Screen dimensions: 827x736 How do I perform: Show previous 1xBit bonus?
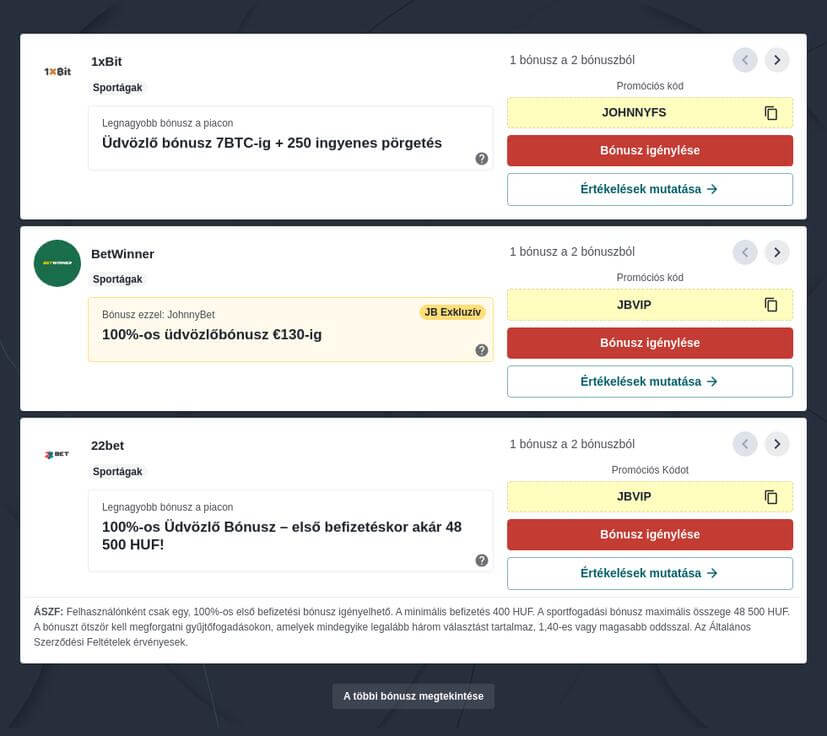coord(745,60)
